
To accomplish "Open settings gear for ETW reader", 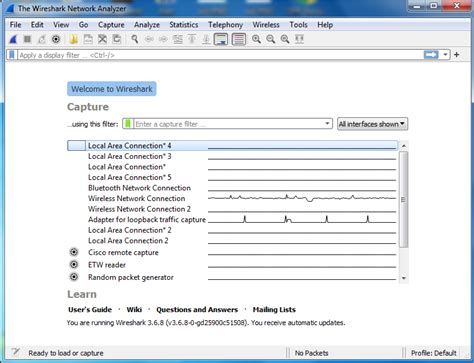I will (x=74, y=265).
